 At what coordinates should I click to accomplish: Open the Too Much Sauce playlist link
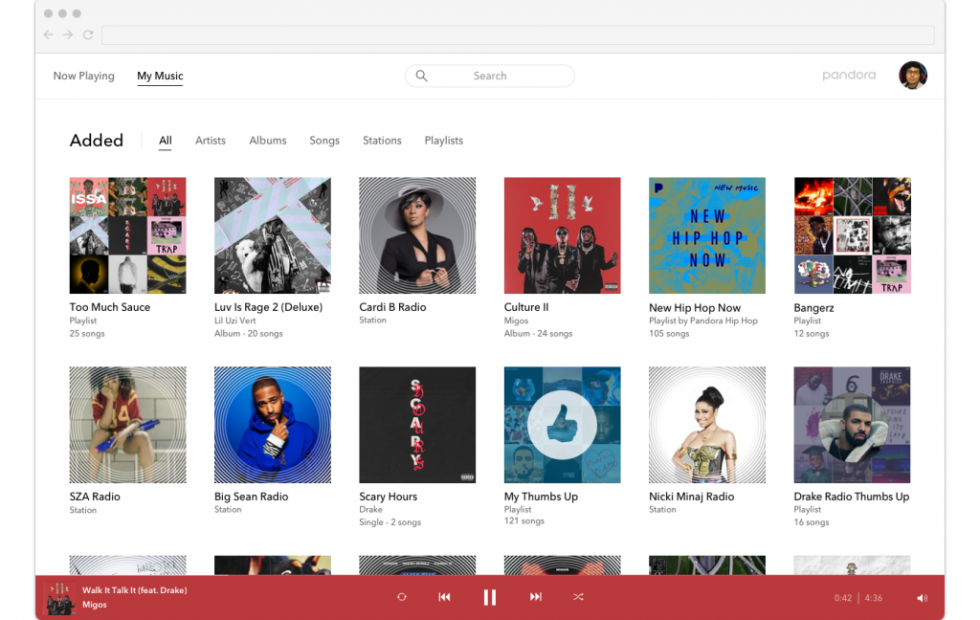point(110,307)
